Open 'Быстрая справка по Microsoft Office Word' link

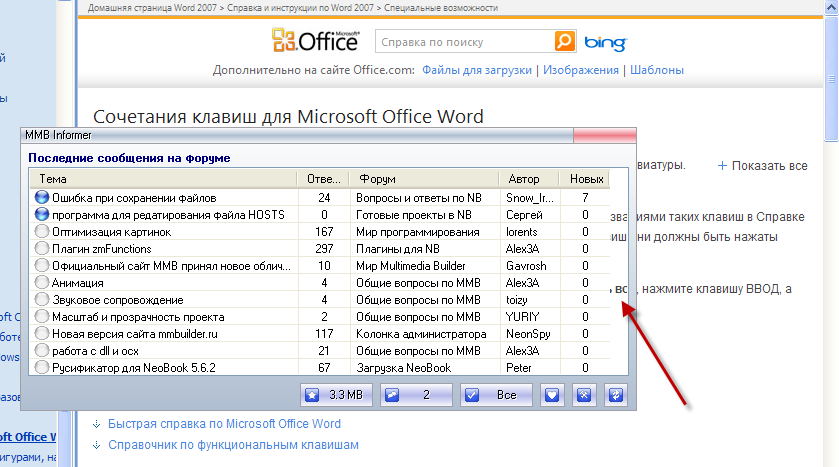pos(224,424)
